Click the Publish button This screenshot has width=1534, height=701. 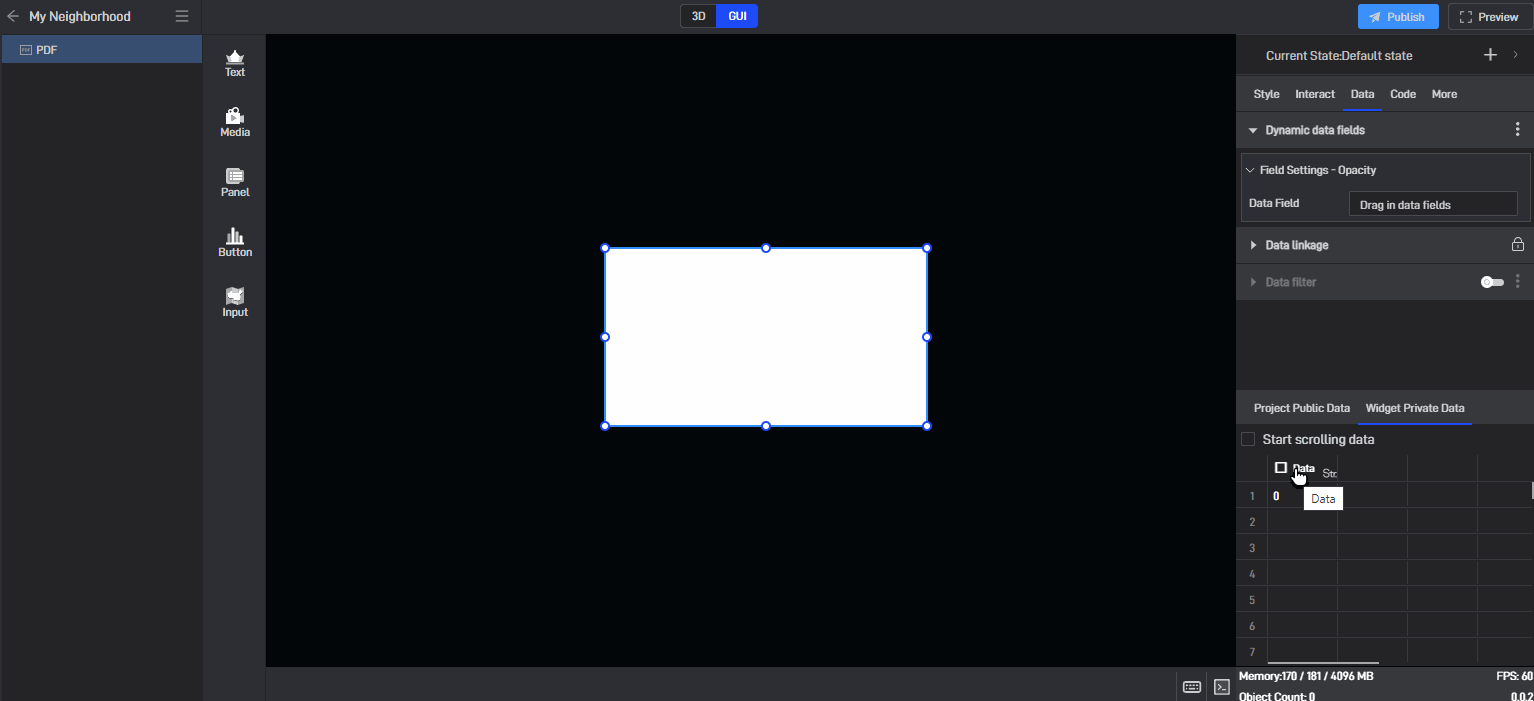(1398, 17)
